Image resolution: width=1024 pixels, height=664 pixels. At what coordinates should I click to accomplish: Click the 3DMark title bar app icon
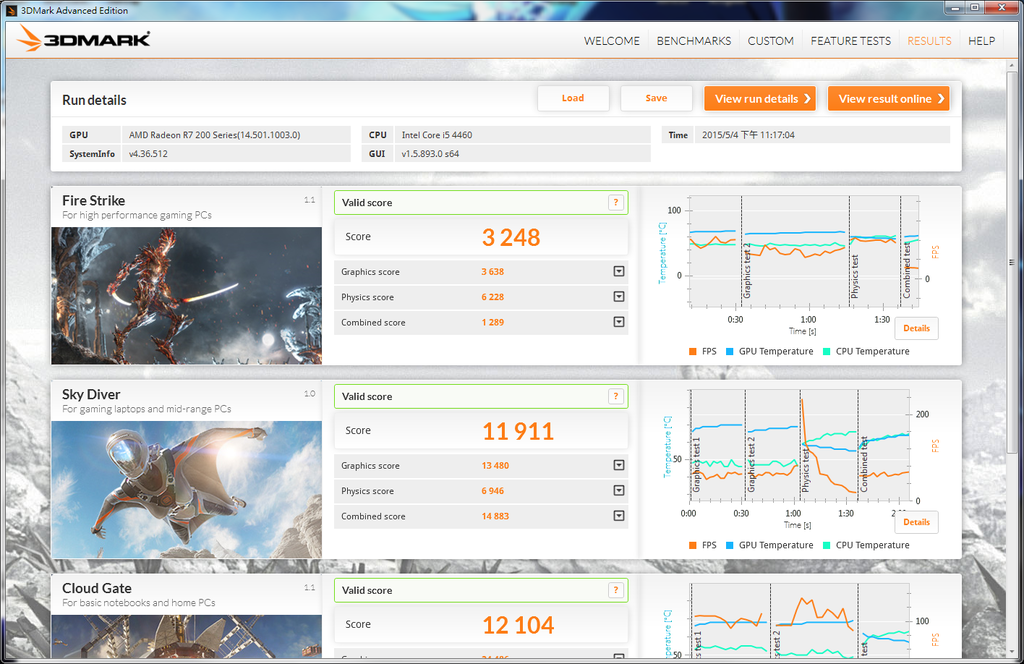(x=11, y=10)
